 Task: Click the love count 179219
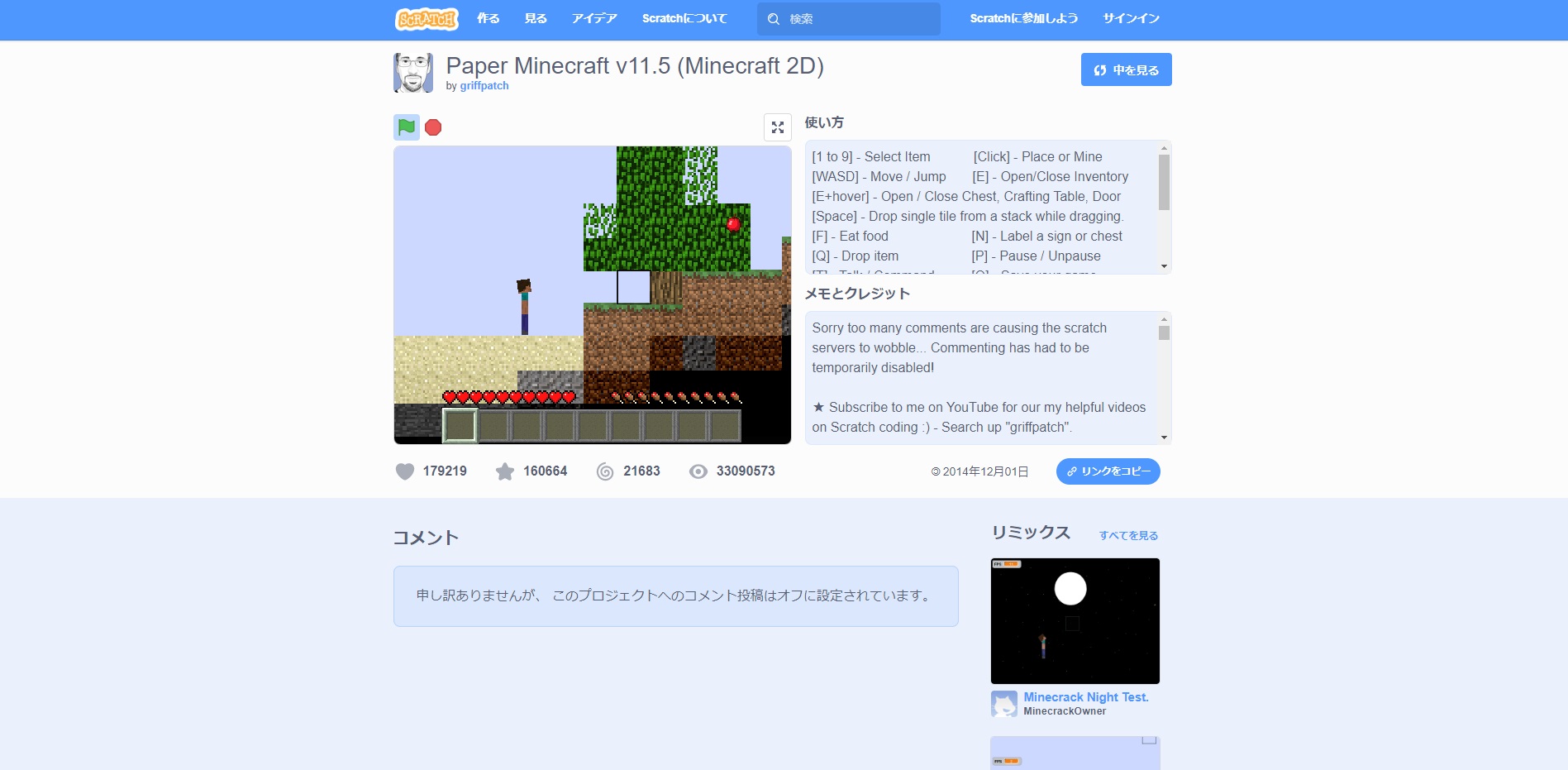pos(445,471)
